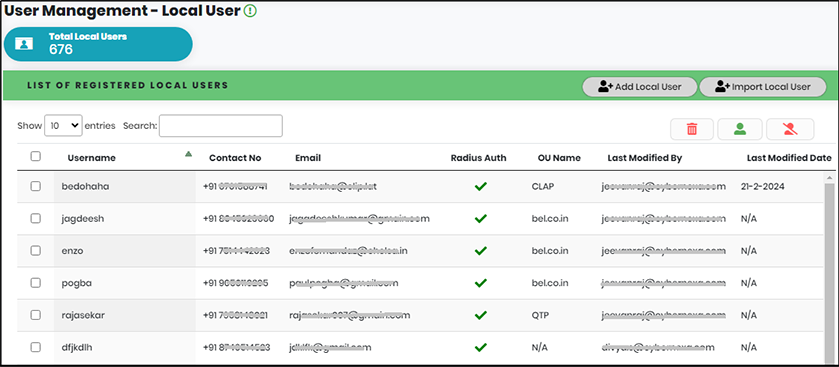Image resolution: width=839 pixels, height=367 pixels.
Task: Click the QTP OU name cell
Action: point(540,315)
